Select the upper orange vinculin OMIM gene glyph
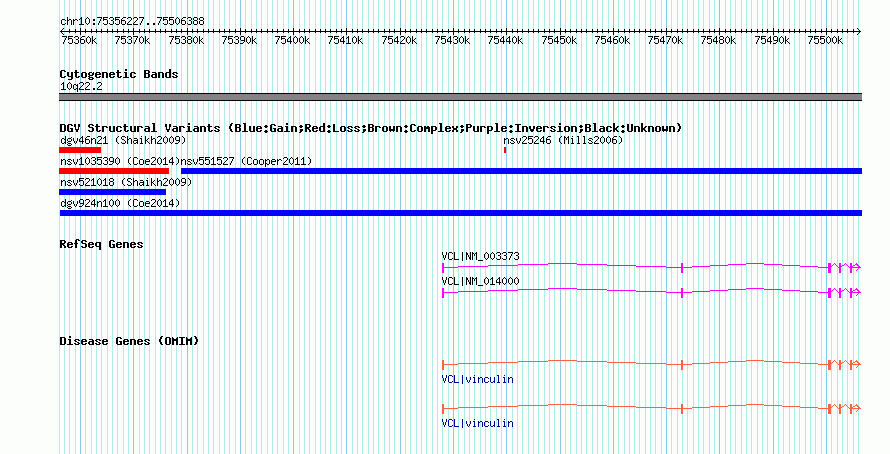This screenshot has width=890, height=454. click(x=652, y=364)
